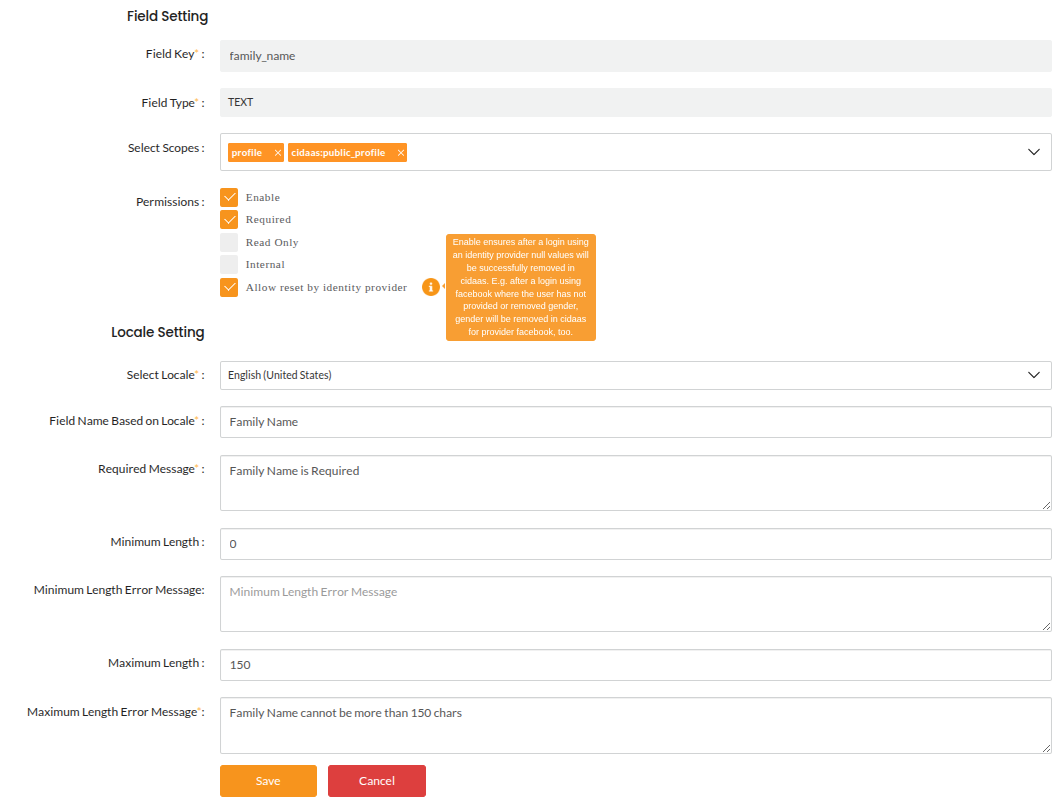Remove the cidaas:public_profile scope chip
This screenshot has width=1061, height=809.
tap(400, 152)
